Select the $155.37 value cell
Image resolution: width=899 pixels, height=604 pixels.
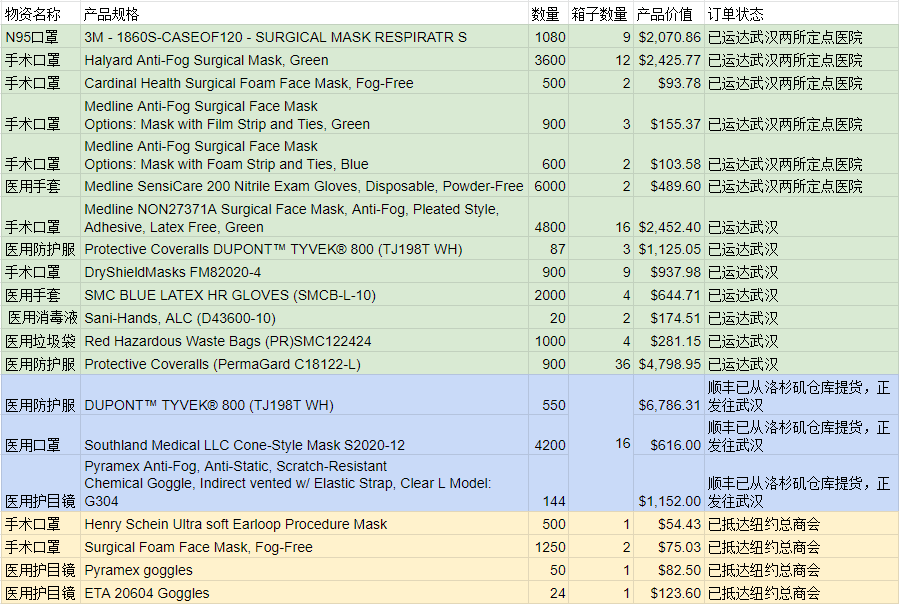click(x=669, y=114)
